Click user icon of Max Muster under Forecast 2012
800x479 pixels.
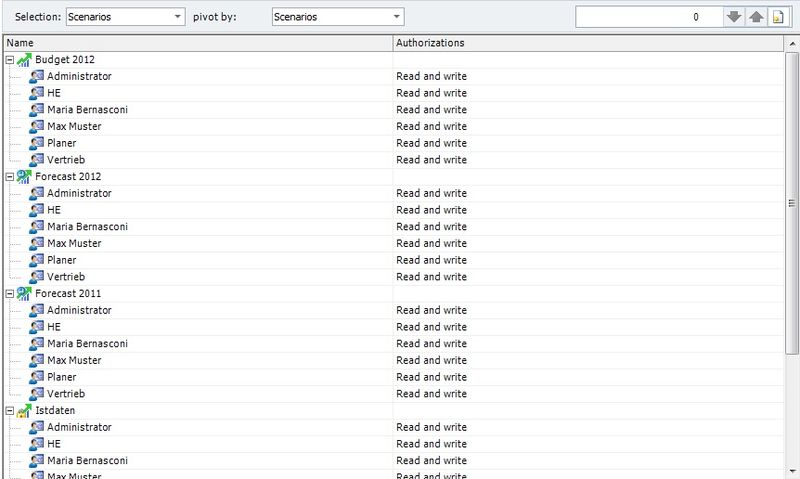tap(36, 243)
